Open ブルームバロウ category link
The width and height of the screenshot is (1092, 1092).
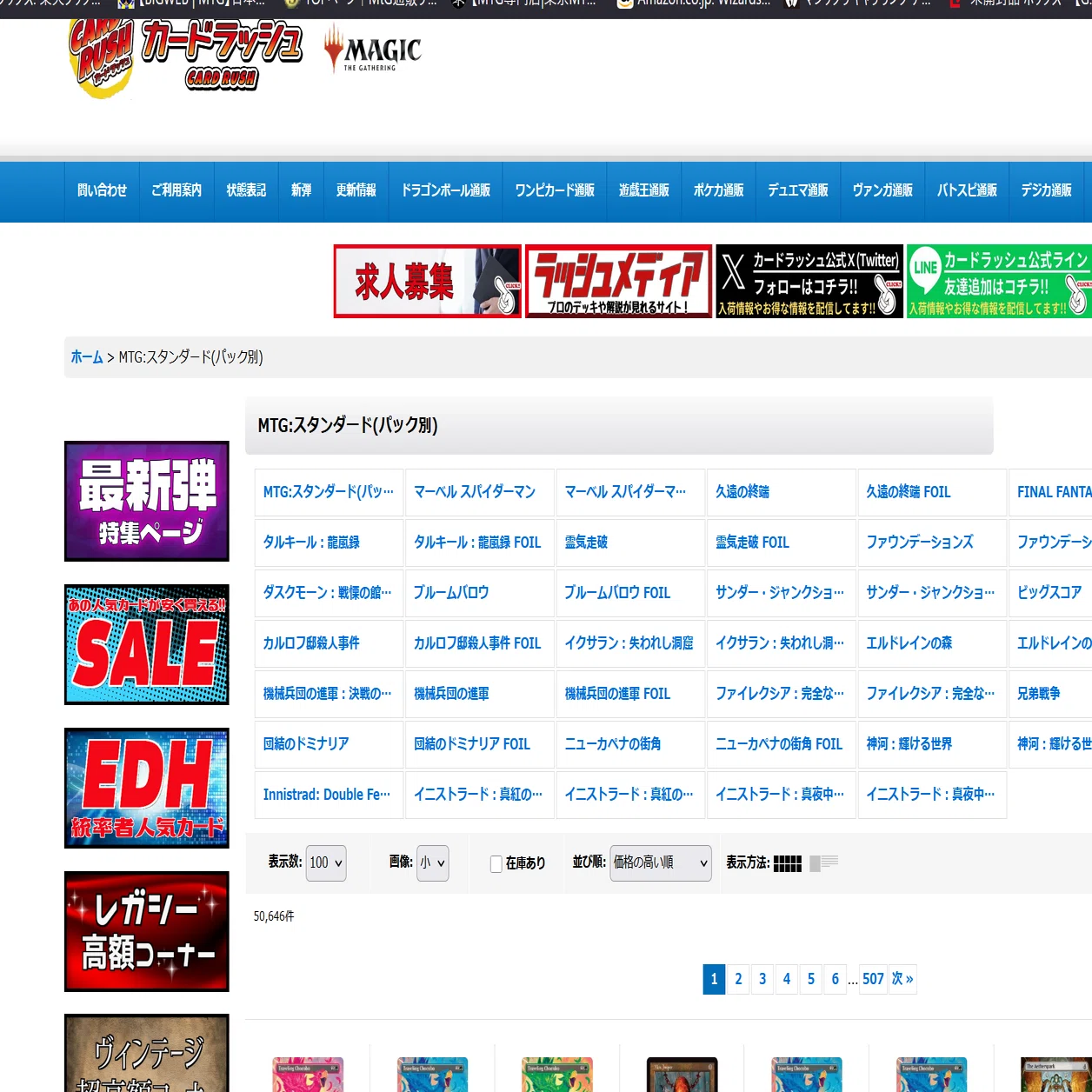click(x=479, y=593)
